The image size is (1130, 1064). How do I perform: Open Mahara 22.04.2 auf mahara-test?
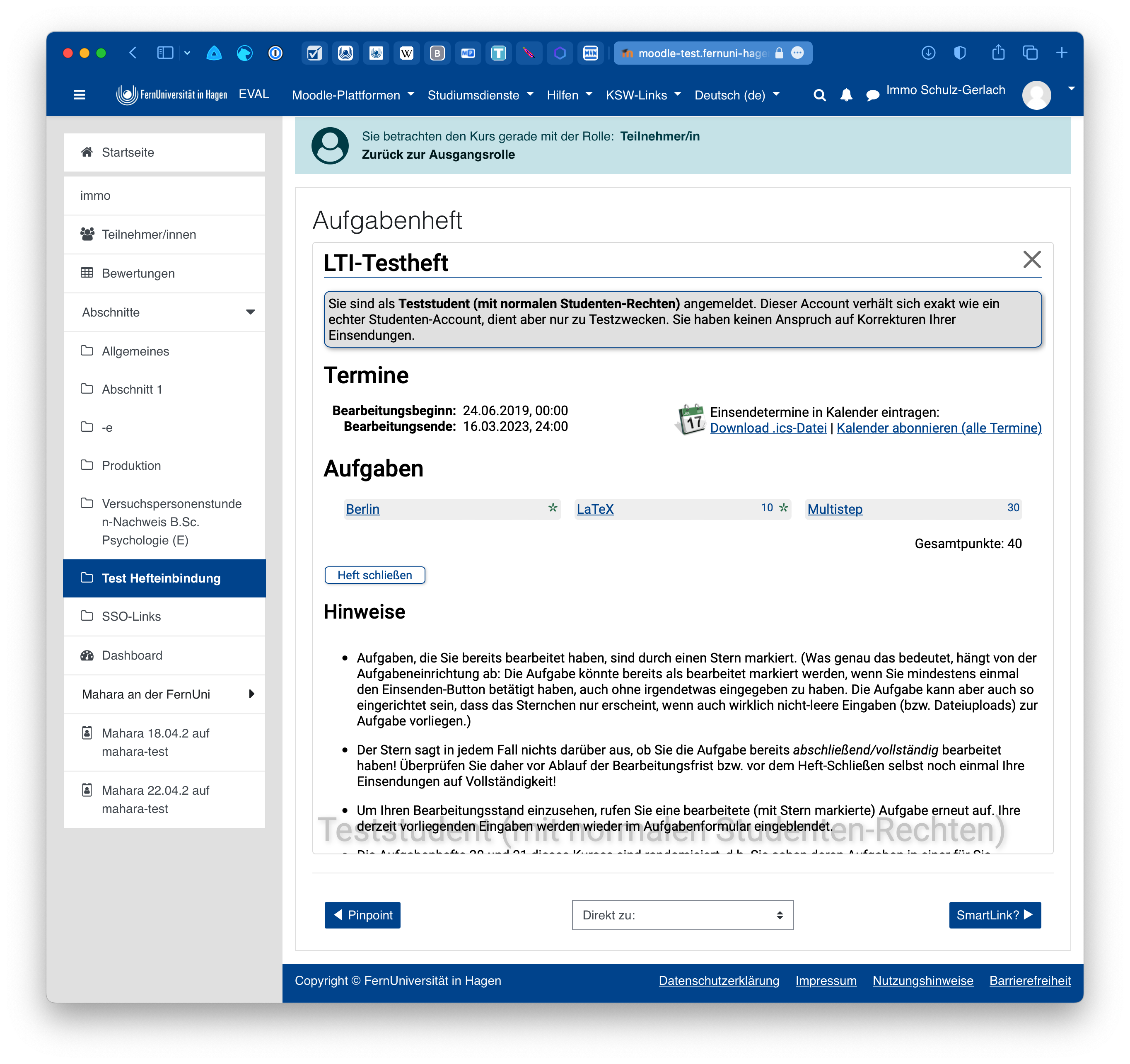[x=164, y=800]
